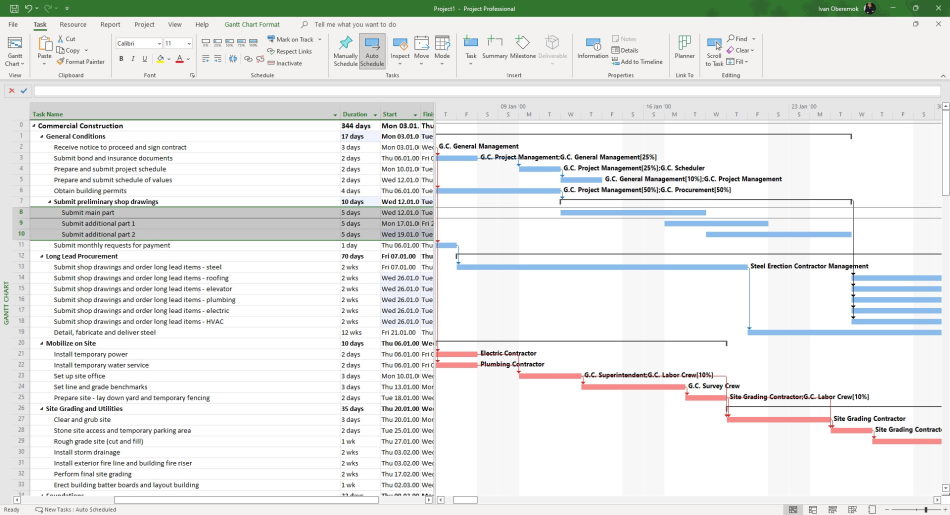Open the Inspect task button

coord(400,51)
